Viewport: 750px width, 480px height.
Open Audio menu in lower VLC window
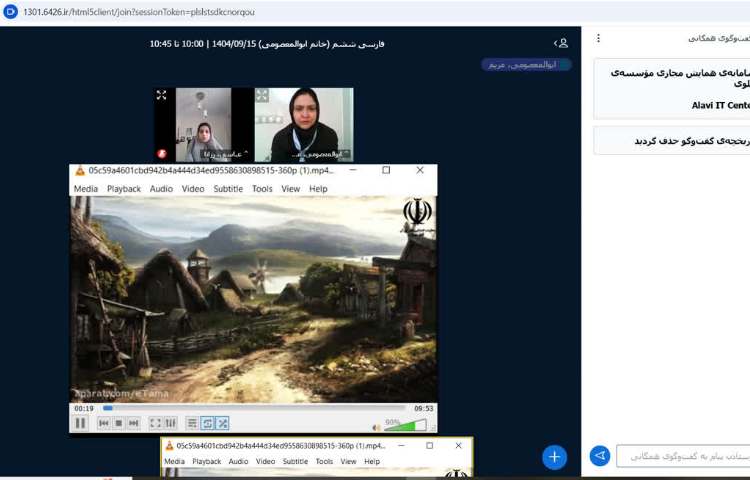pos(238,461)
